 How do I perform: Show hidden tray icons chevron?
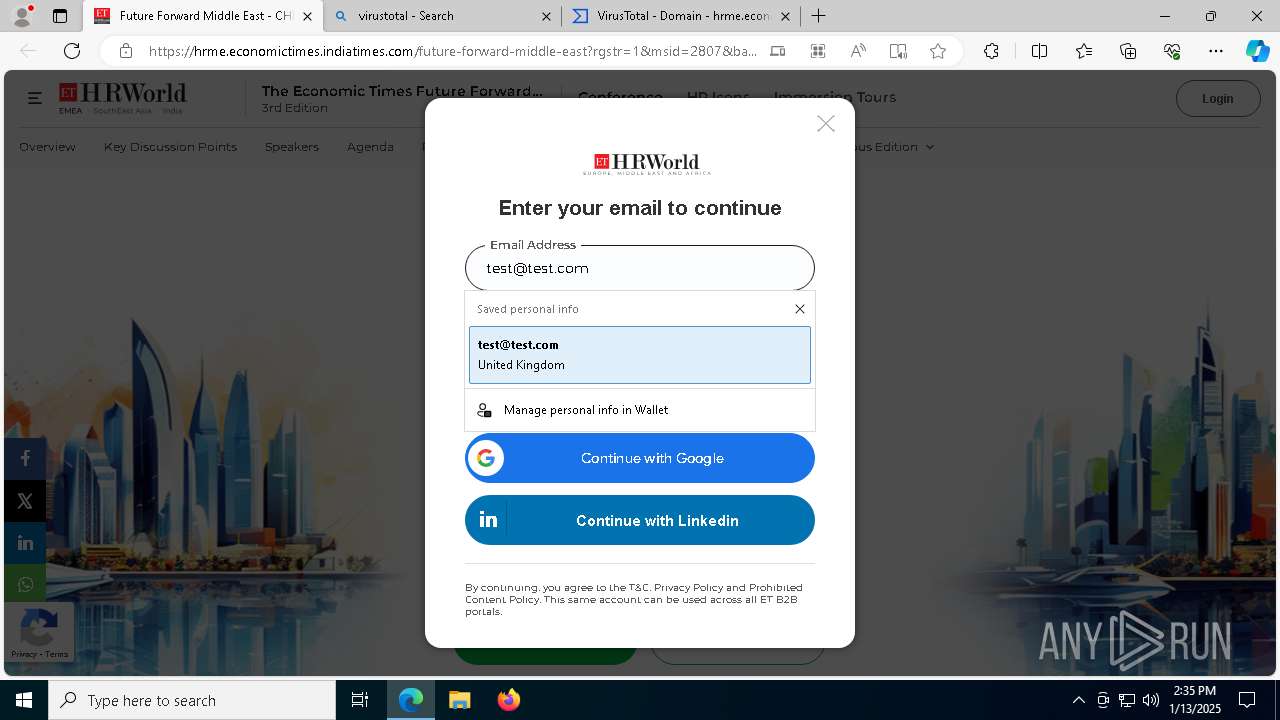(1078, 700)
